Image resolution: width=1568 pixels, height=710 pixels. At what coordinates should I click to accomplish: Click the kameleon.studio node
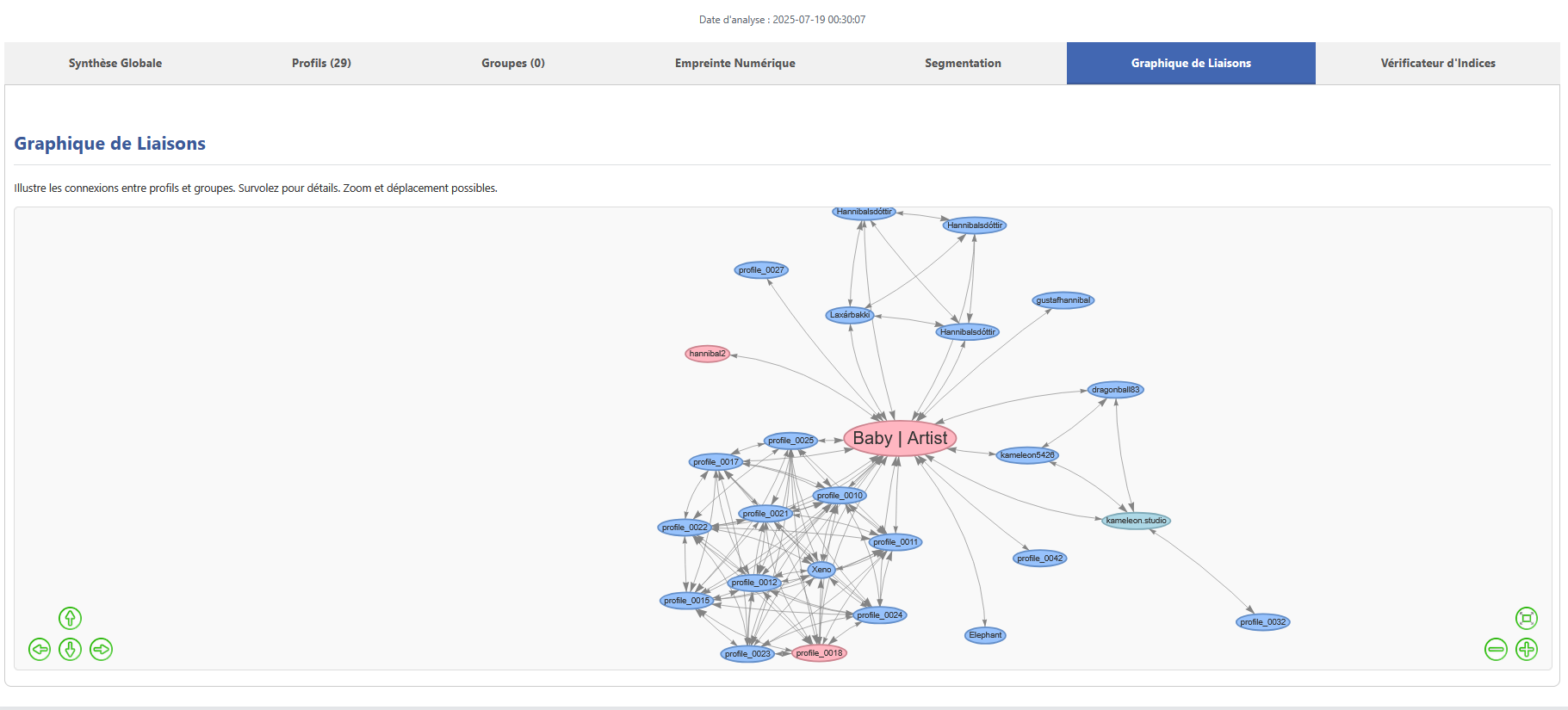click(x=1136, y=521)
